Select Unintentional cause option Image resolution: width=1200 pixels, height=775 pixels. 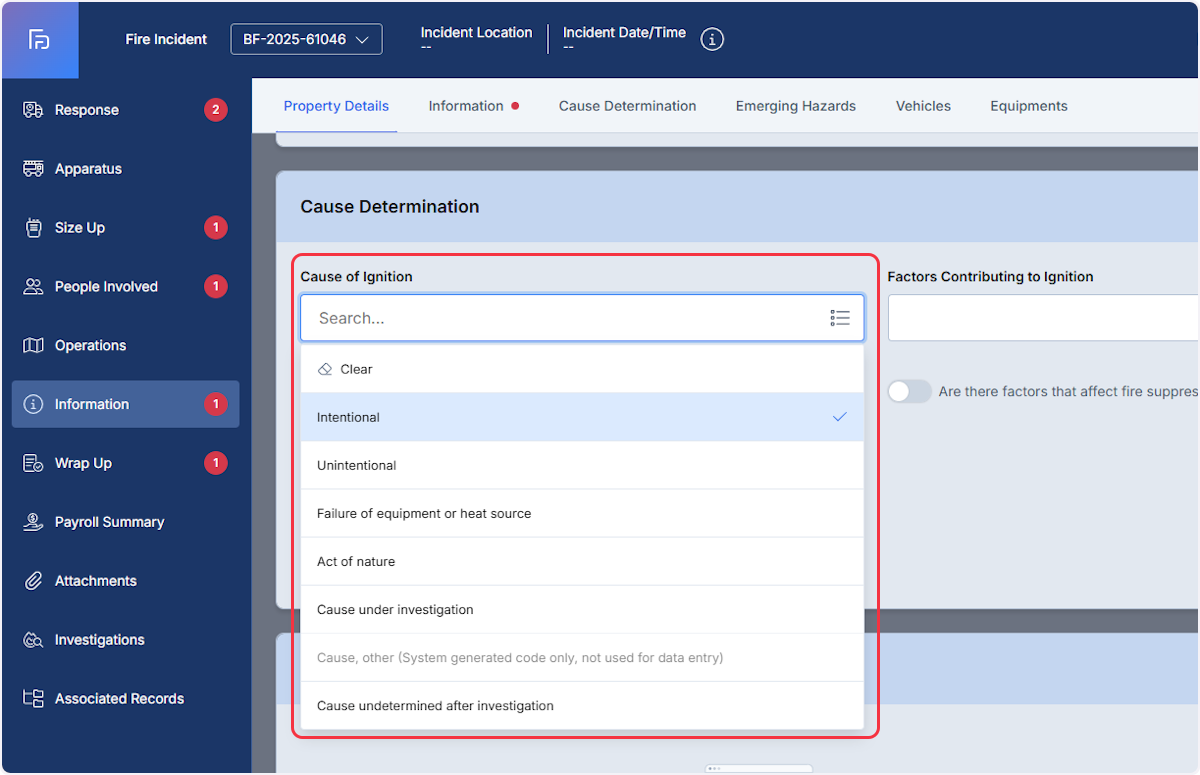point(582,465)
